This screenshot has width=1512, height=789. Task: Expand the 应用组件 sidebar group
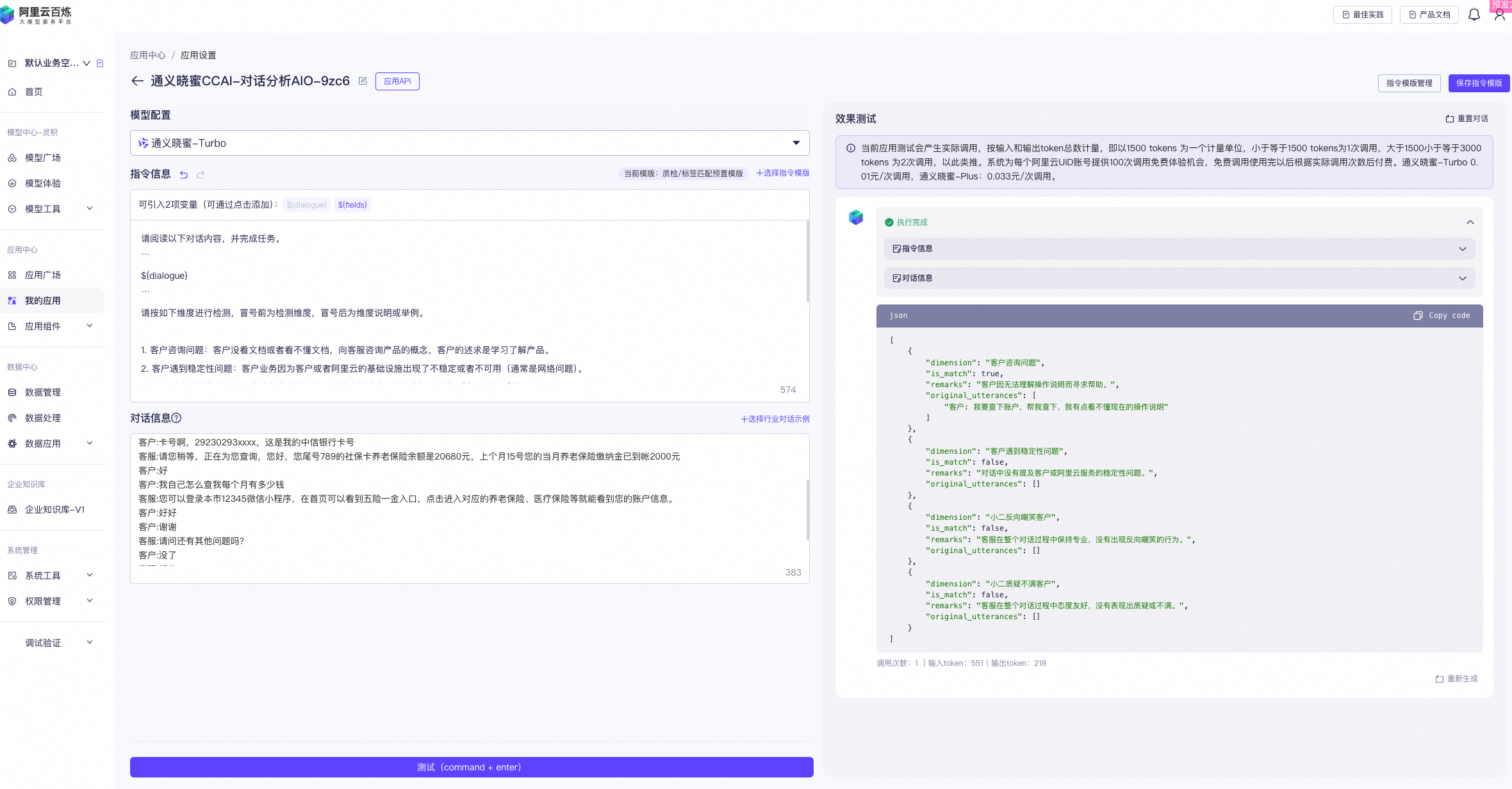90,326
